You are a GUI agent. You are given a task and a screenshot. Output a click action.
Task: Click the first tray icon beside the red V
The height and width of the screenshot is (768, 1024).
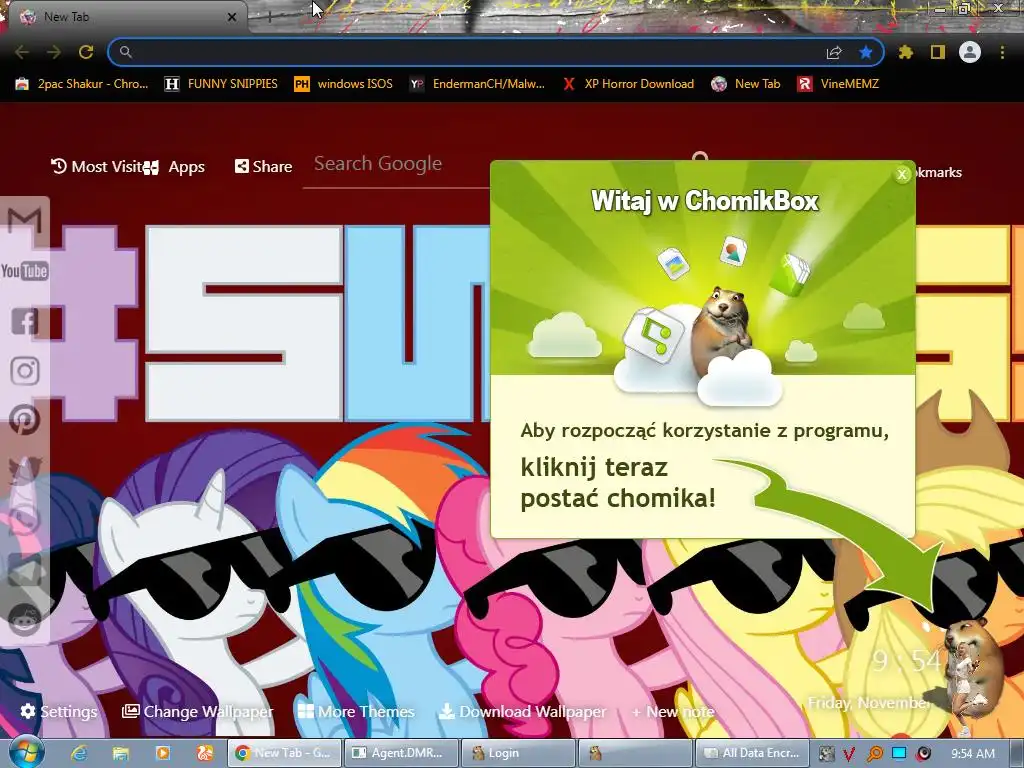pyautogui.click(x=826, y=754)
